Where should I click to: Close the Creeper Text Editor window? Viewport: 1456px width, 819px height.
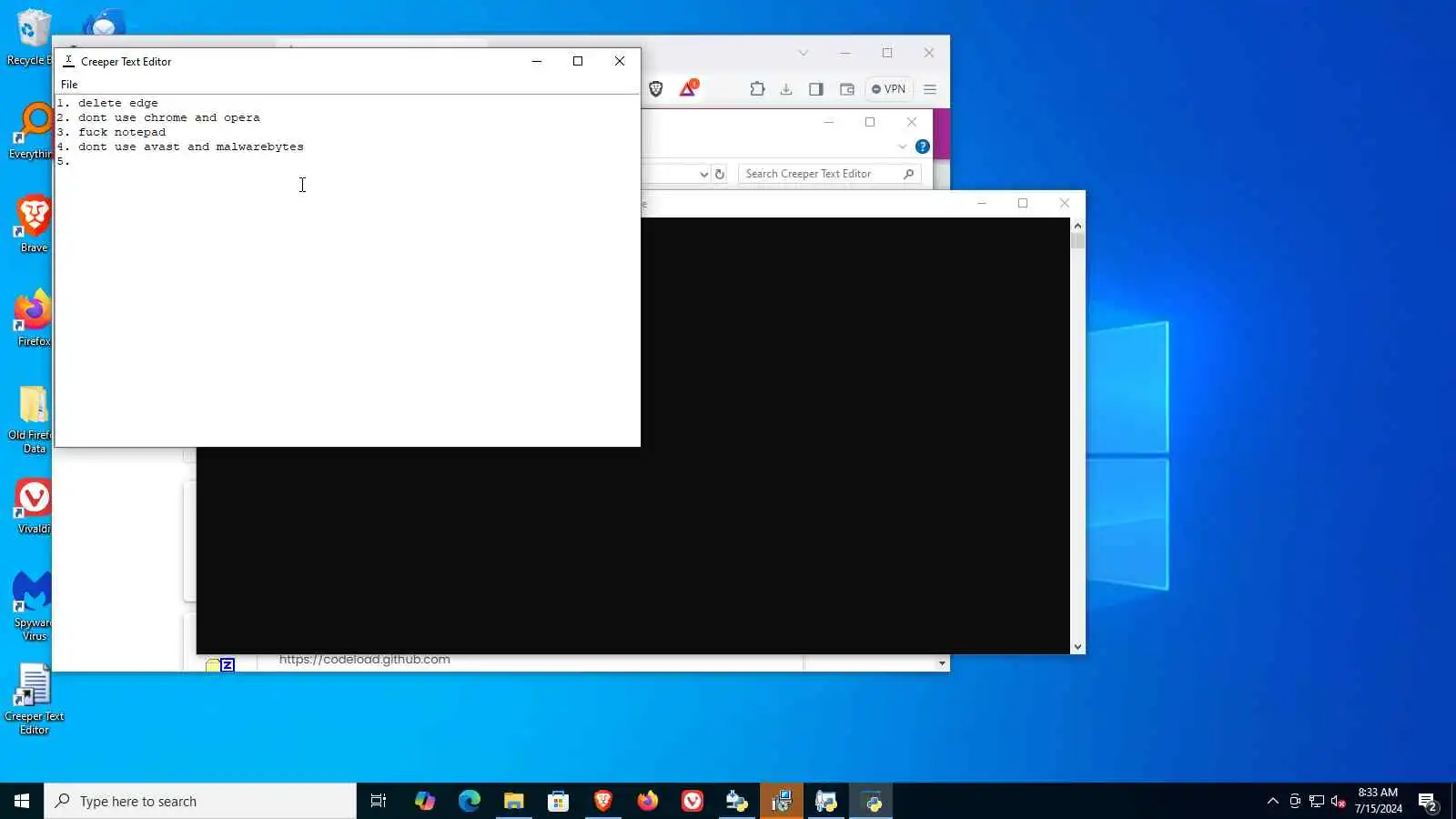[620, 61]
